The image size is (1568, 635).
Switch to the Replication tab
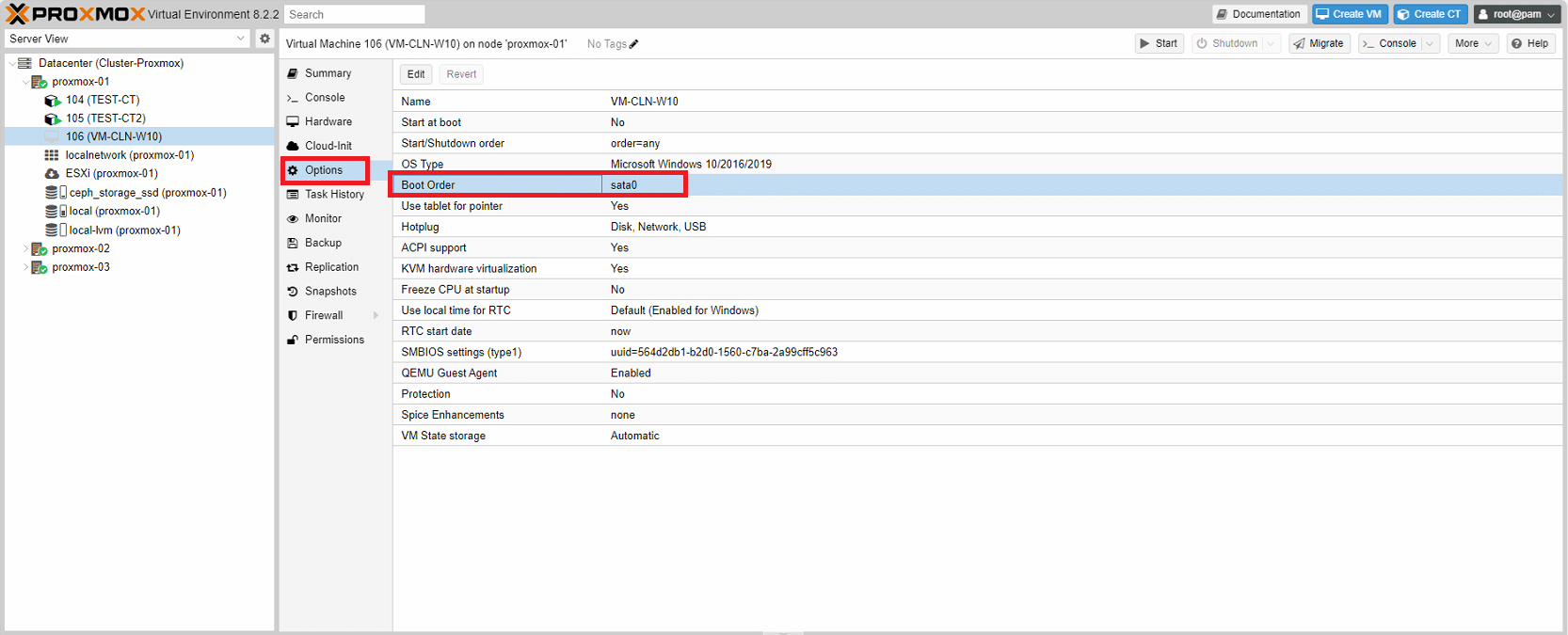click(335, 267)
